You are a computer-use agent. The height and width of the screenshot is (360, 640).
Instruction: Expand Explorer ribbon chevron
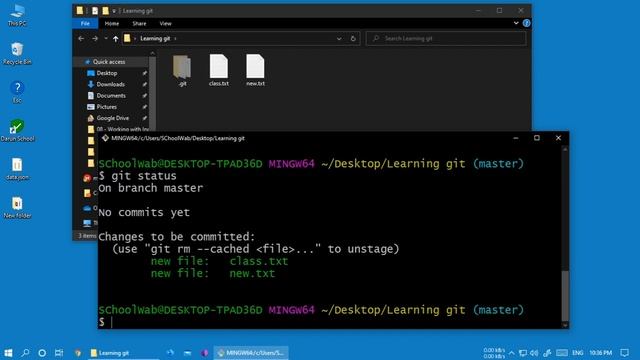(516, 23)
